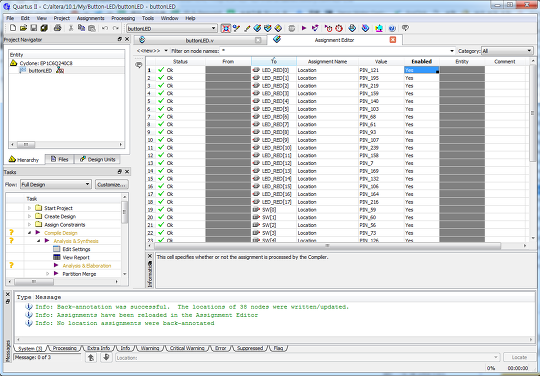540x376 pixels.
Task: Click the highlighted toolbar icon next to project dropdown
Action: 226,28
